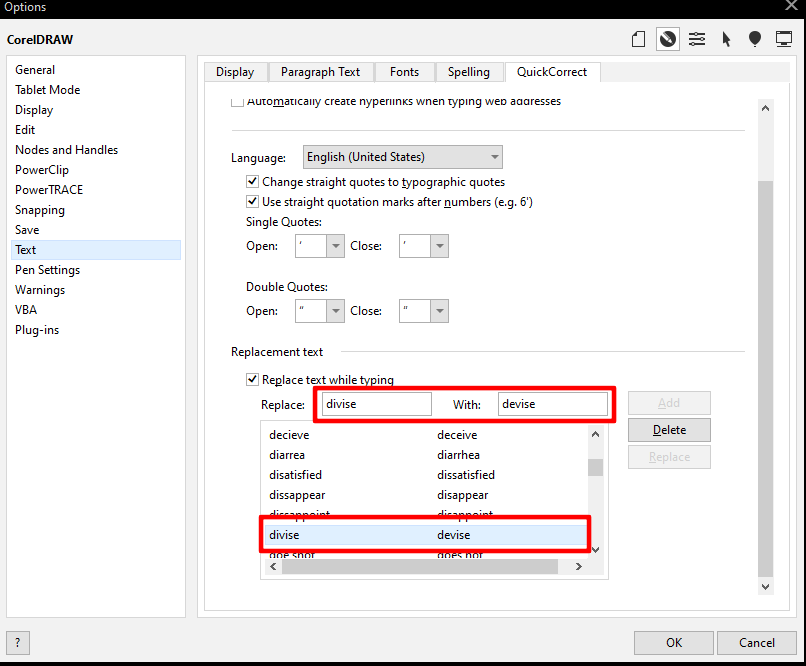This screenshot has height=666, width=806.
Task: Select the Text category
Action: point(96,250)
